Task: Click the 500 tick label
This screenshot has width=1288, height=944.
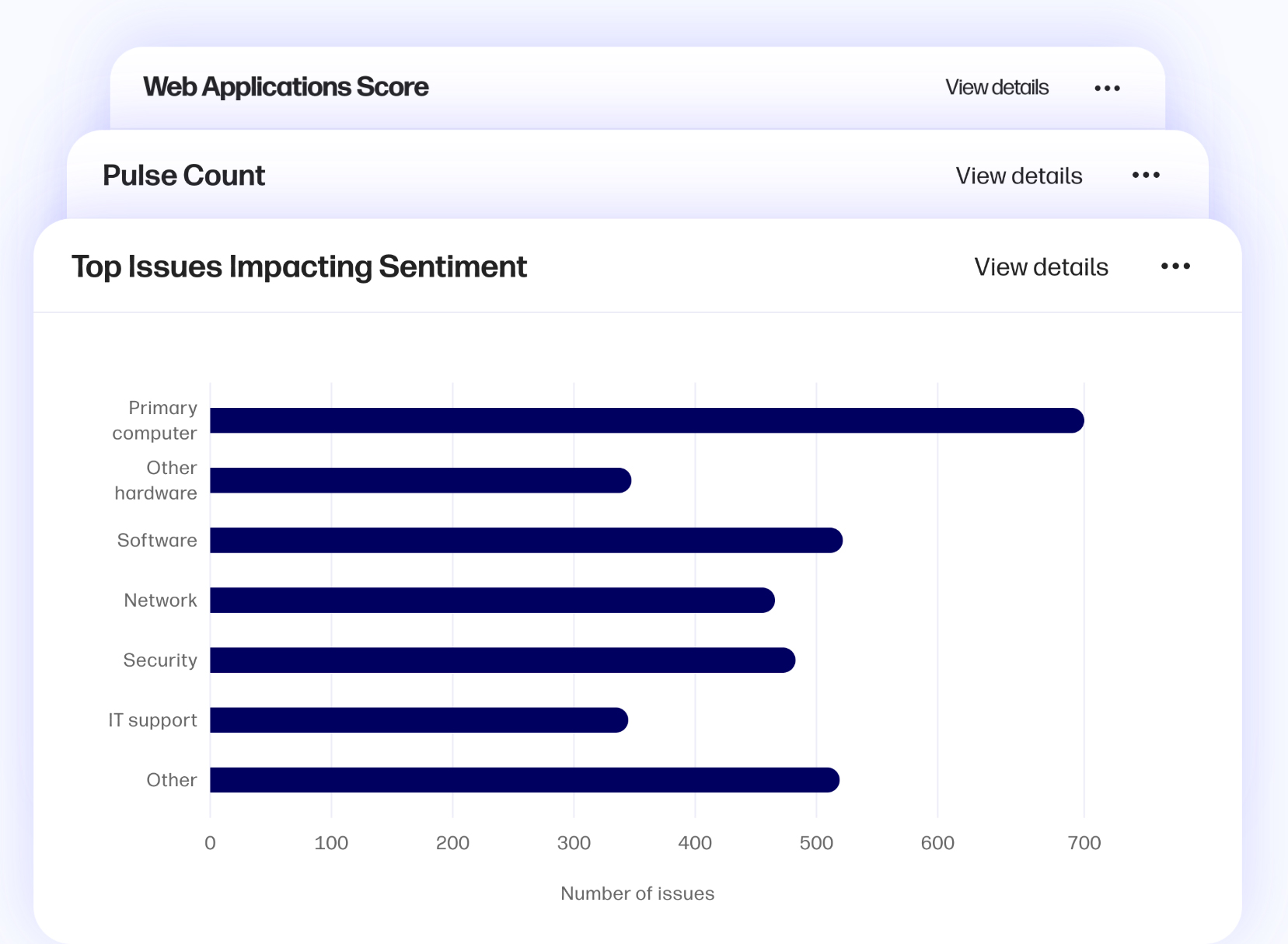Action: coord(816,843)
